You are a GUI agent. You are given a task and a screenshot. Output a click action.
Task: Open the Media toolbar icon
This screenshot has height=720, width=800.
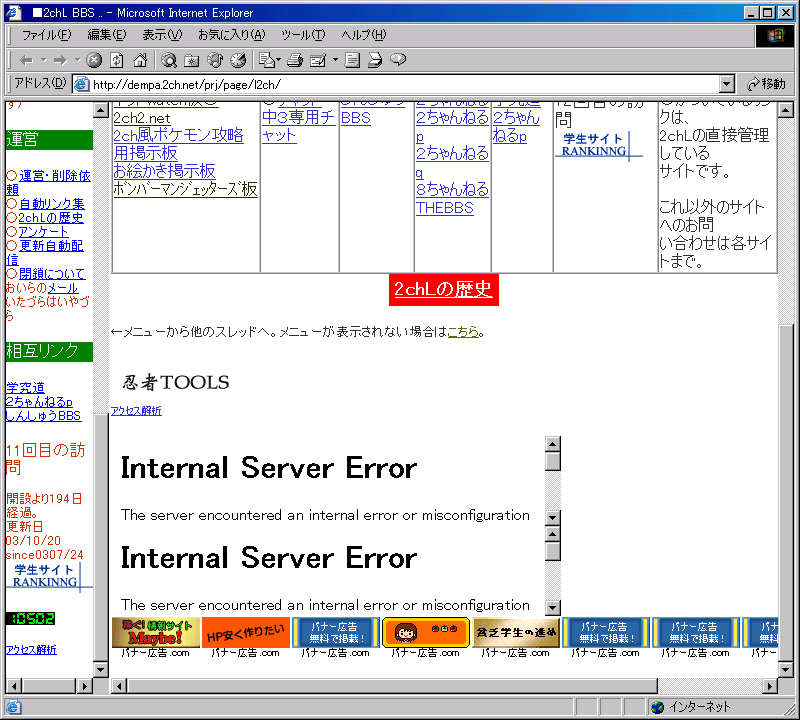pos(215,60)
